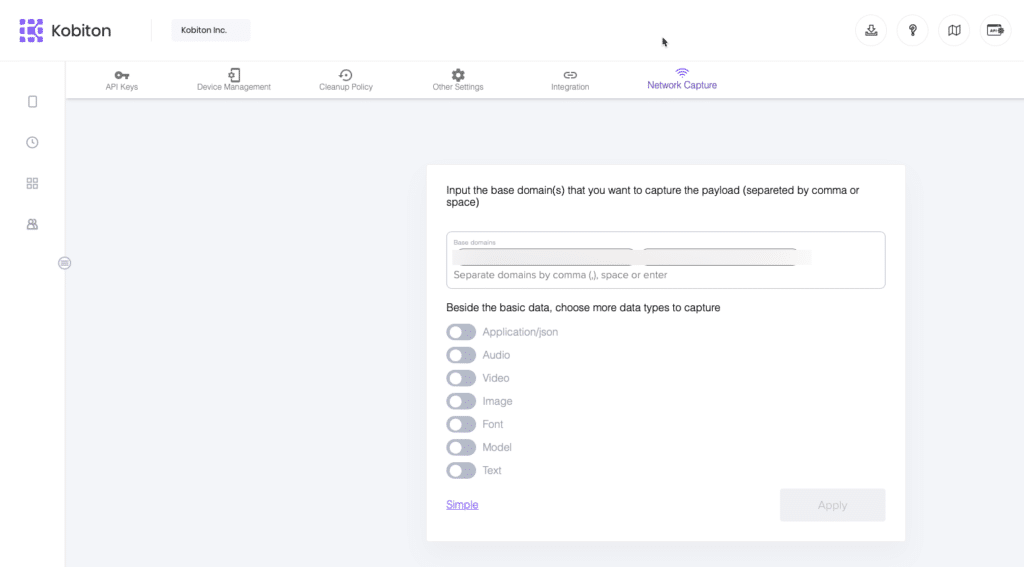Expand sidebar with round menu handle

(65, 263)
